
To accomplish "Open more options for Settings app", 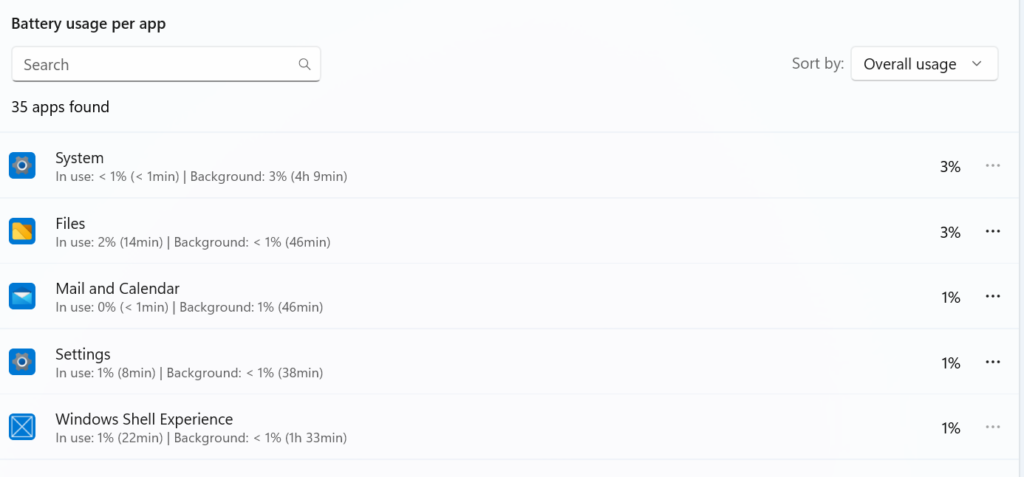I will pos(993,362).
